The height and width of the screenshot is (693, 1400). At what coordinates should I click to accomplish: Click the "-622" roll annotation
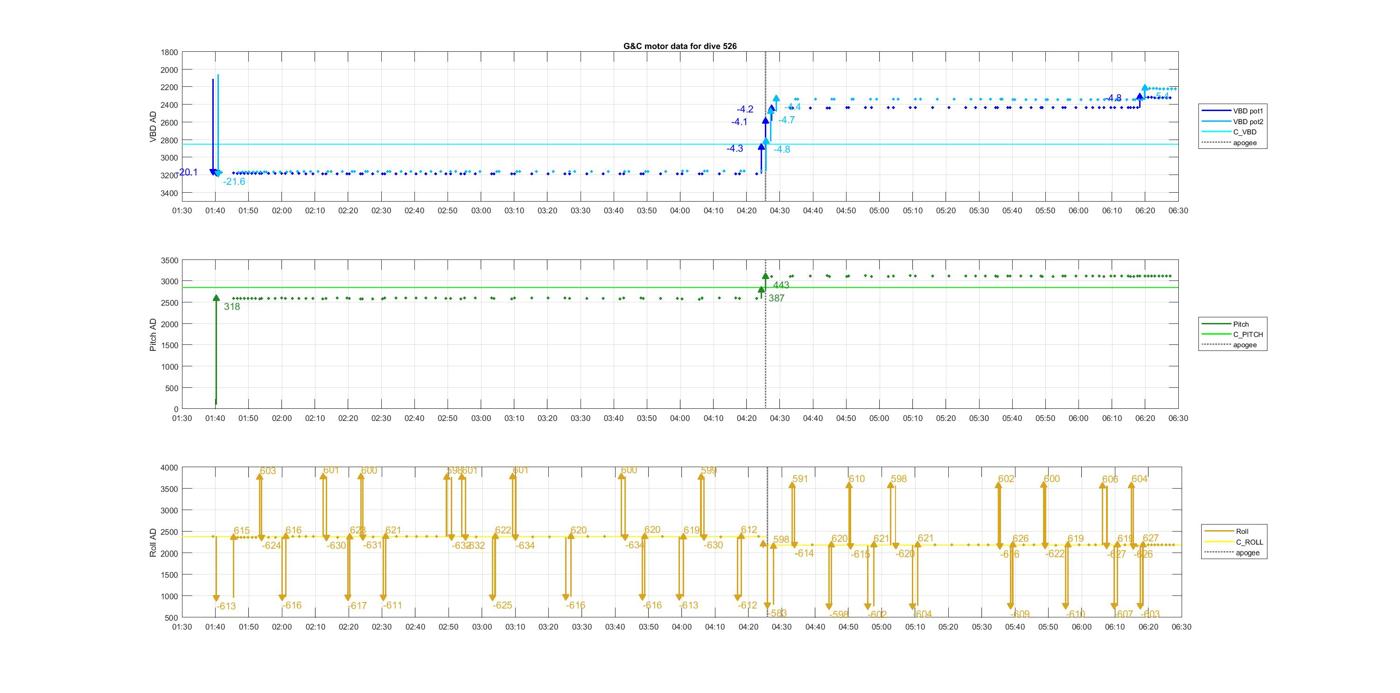point(1055,553)
